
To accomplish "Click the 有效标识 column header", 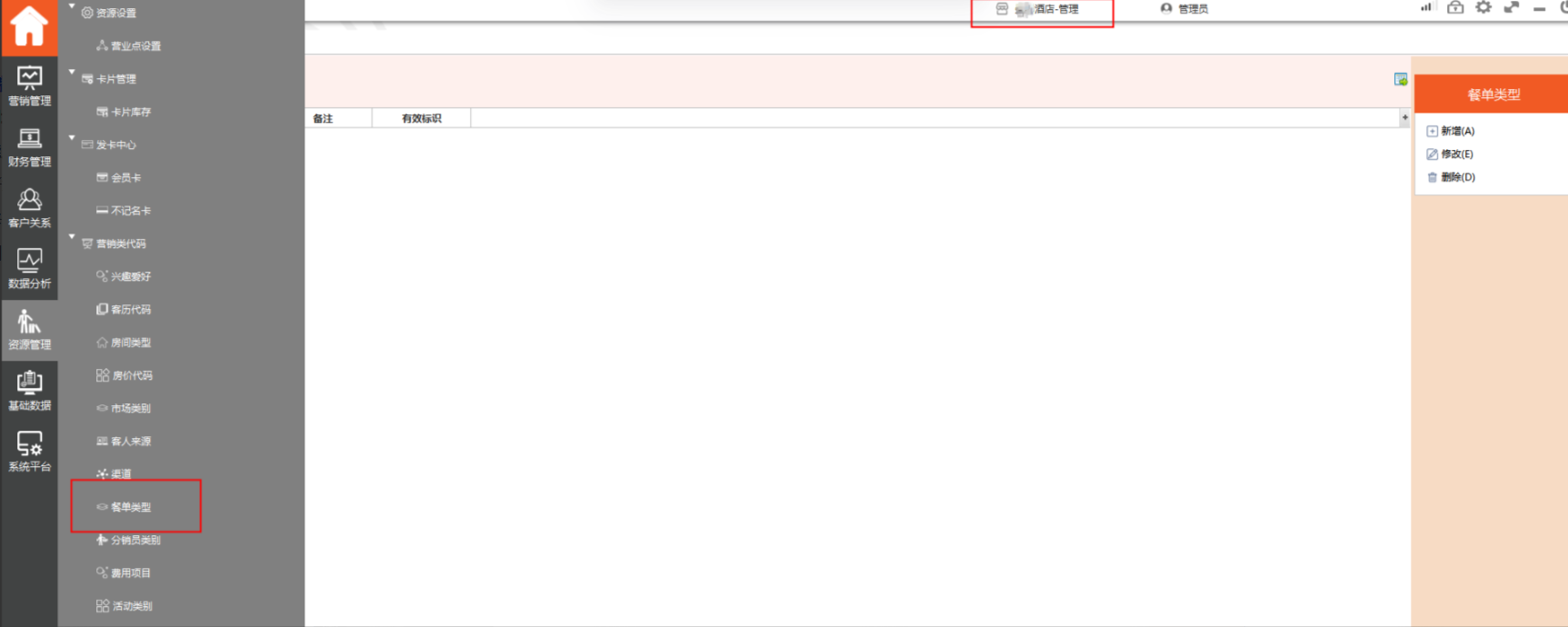I will pos(421,118).
